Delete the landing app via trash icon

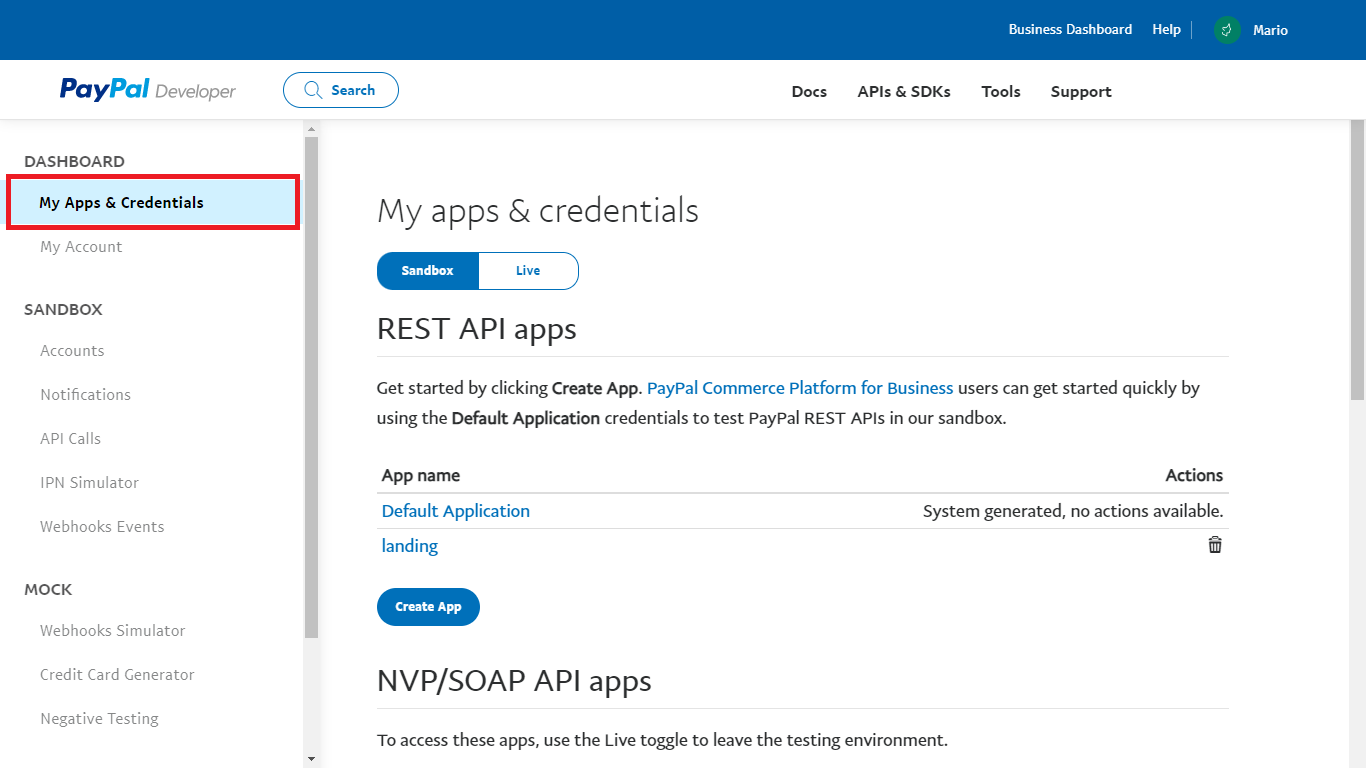[x=1215, y=545]
